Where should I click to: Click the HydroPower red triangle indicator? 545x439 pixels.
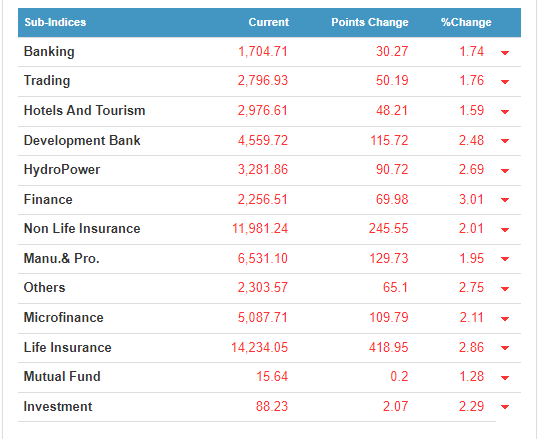point(505,171)
